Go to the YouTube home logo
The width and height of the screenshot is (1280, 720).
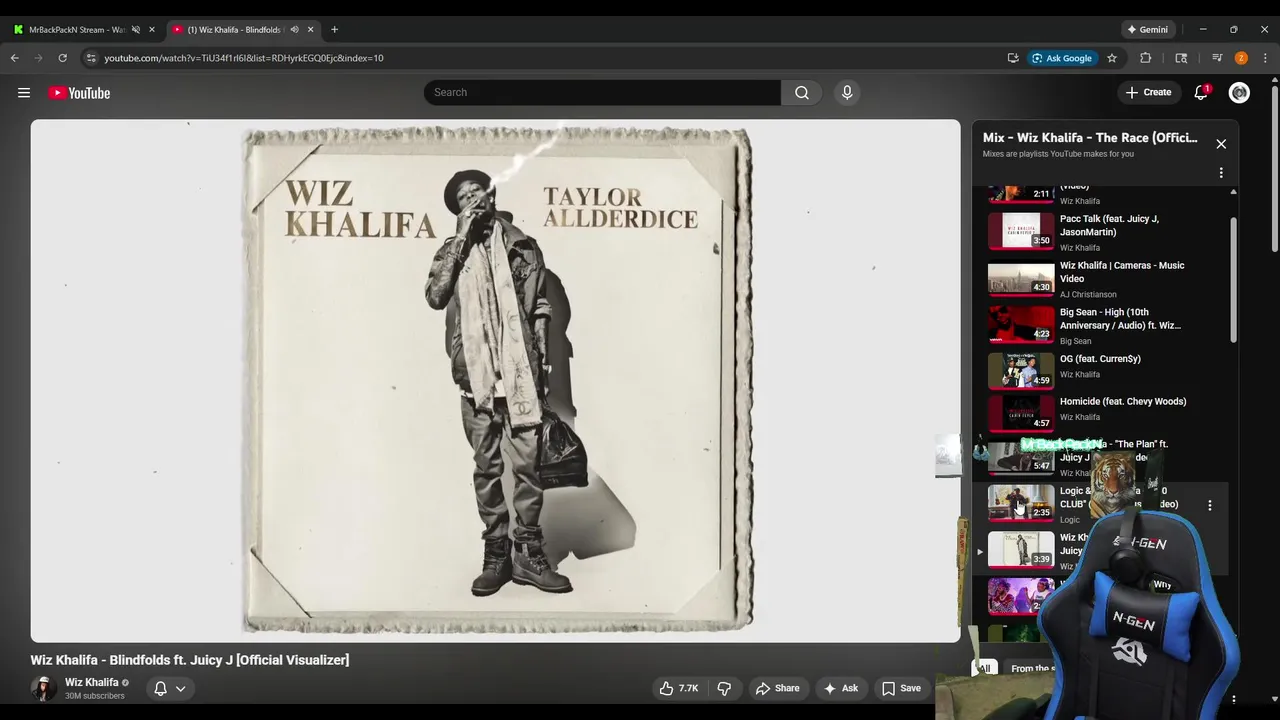[x=79, y=93]
